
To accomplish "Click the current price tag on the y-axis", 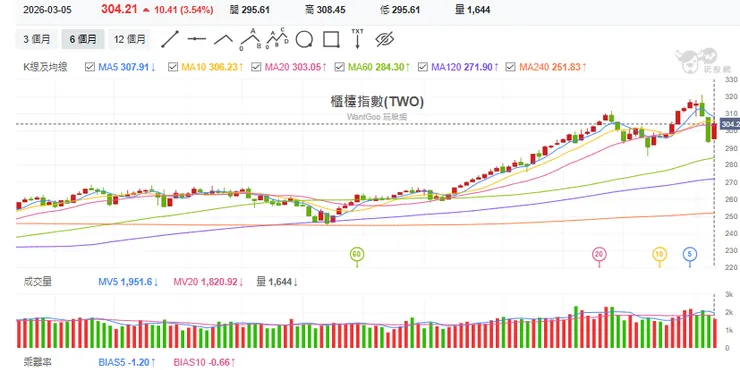I will (730, 124).
